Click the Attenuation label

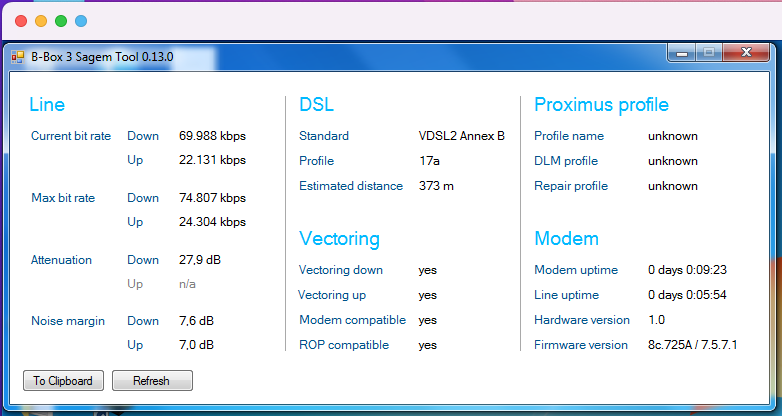pyautogui.click(x=61, y=260)
